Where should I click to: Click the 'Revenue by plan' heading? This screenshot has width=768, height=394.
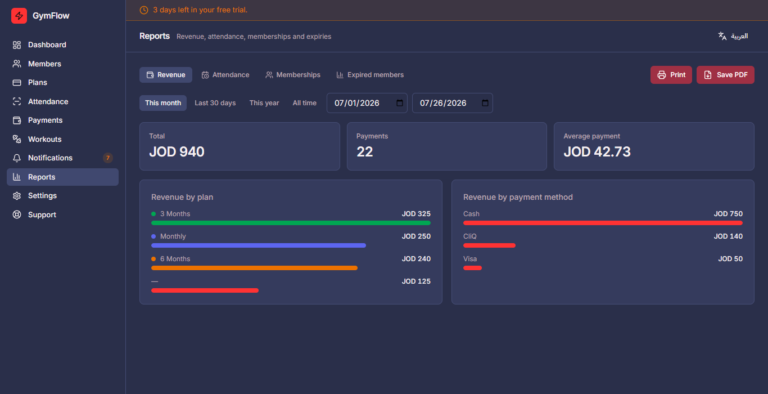pyautogui.click(x=182, y=197)
